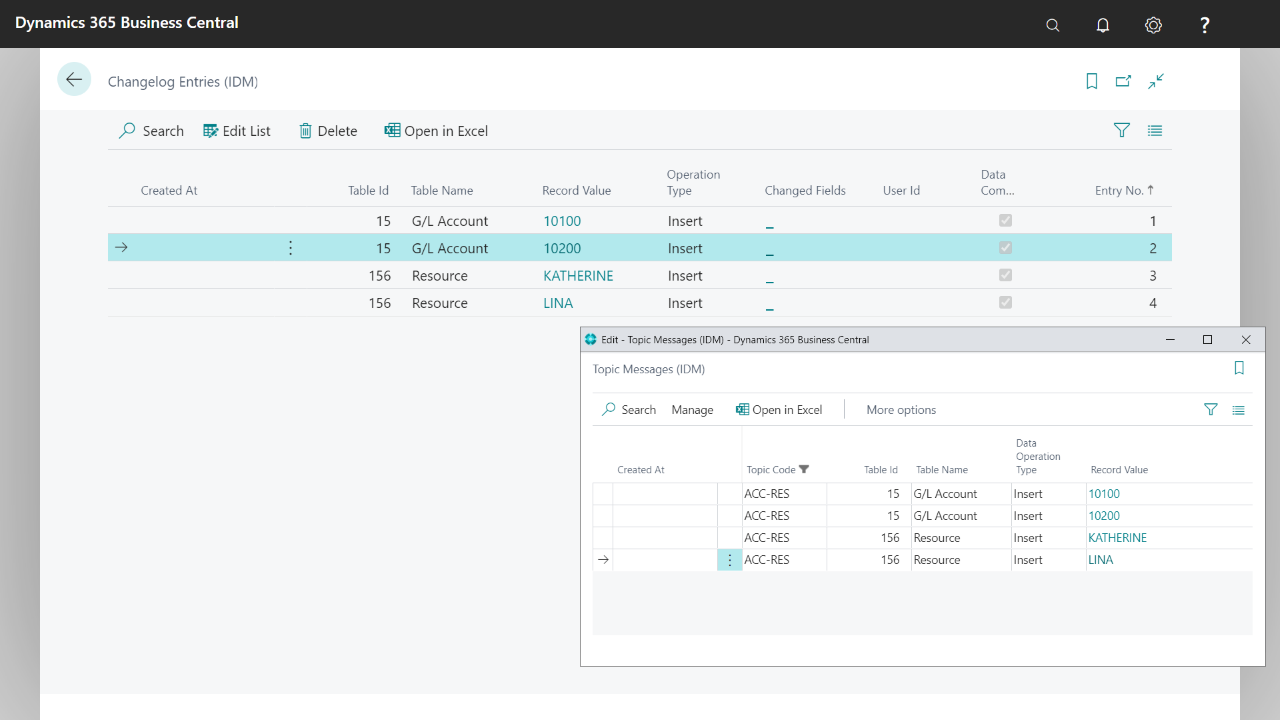This screenshot has width=1280, height=720.
Task: Click Edit List in Changelog Entries
Action: (x=237, y=131)
